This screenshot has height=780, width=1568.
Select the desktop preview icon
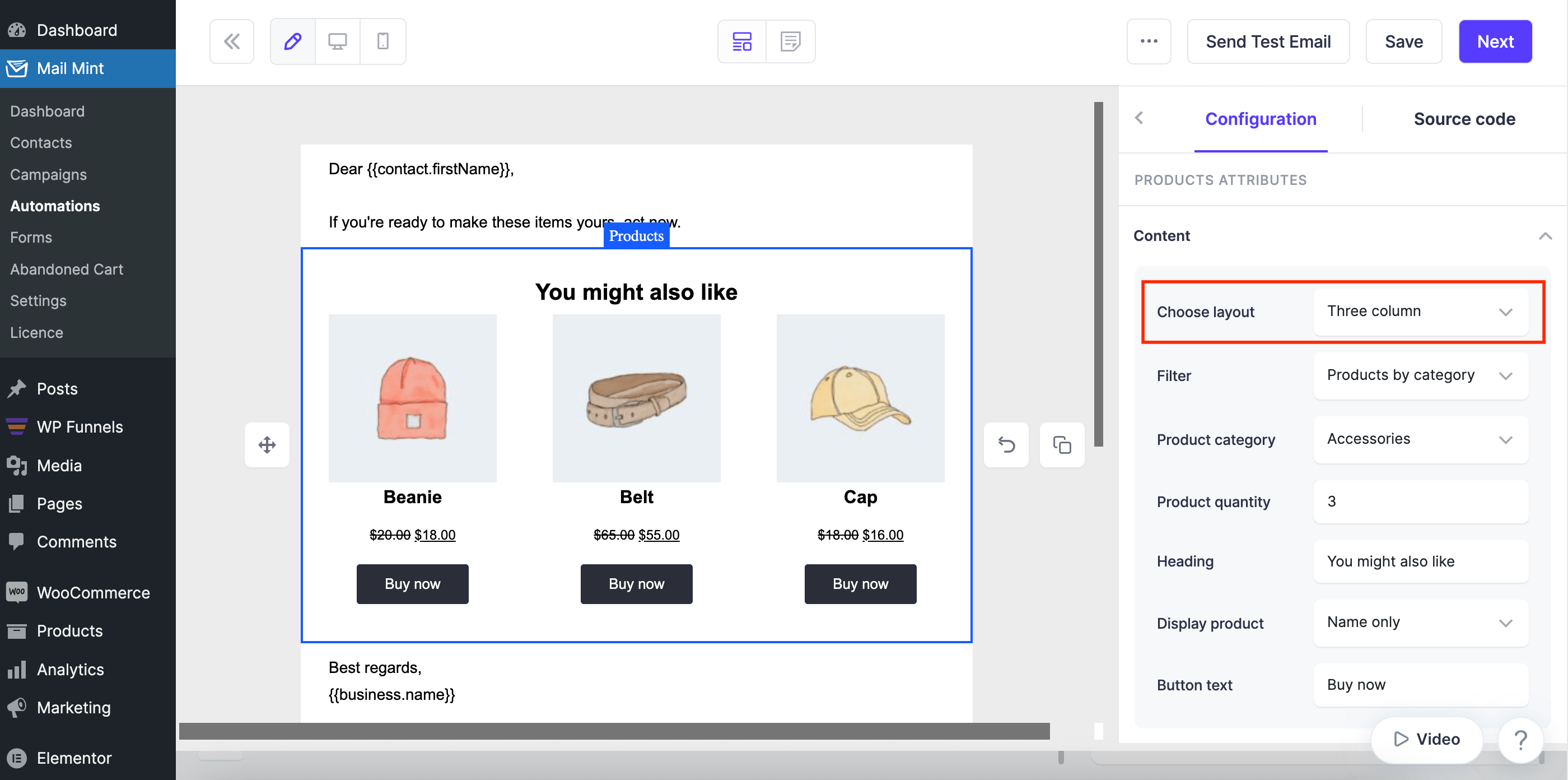(338, 41)
